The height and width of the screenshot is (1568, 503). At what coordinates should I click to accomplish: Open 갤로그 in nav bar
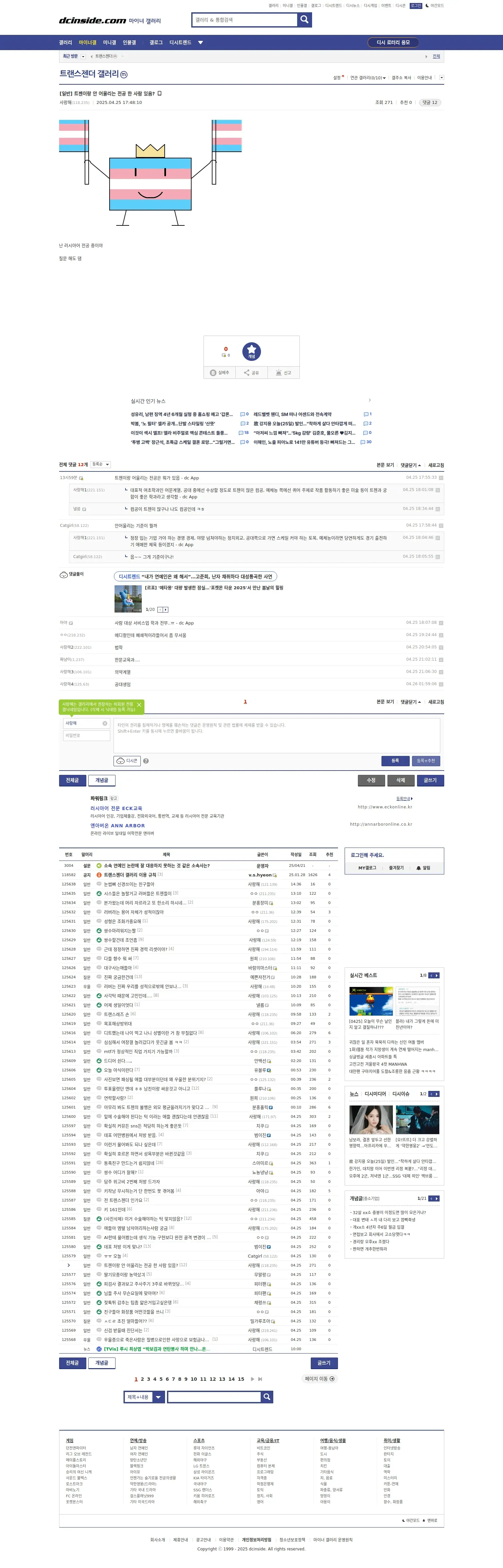[x=156, y=42]
